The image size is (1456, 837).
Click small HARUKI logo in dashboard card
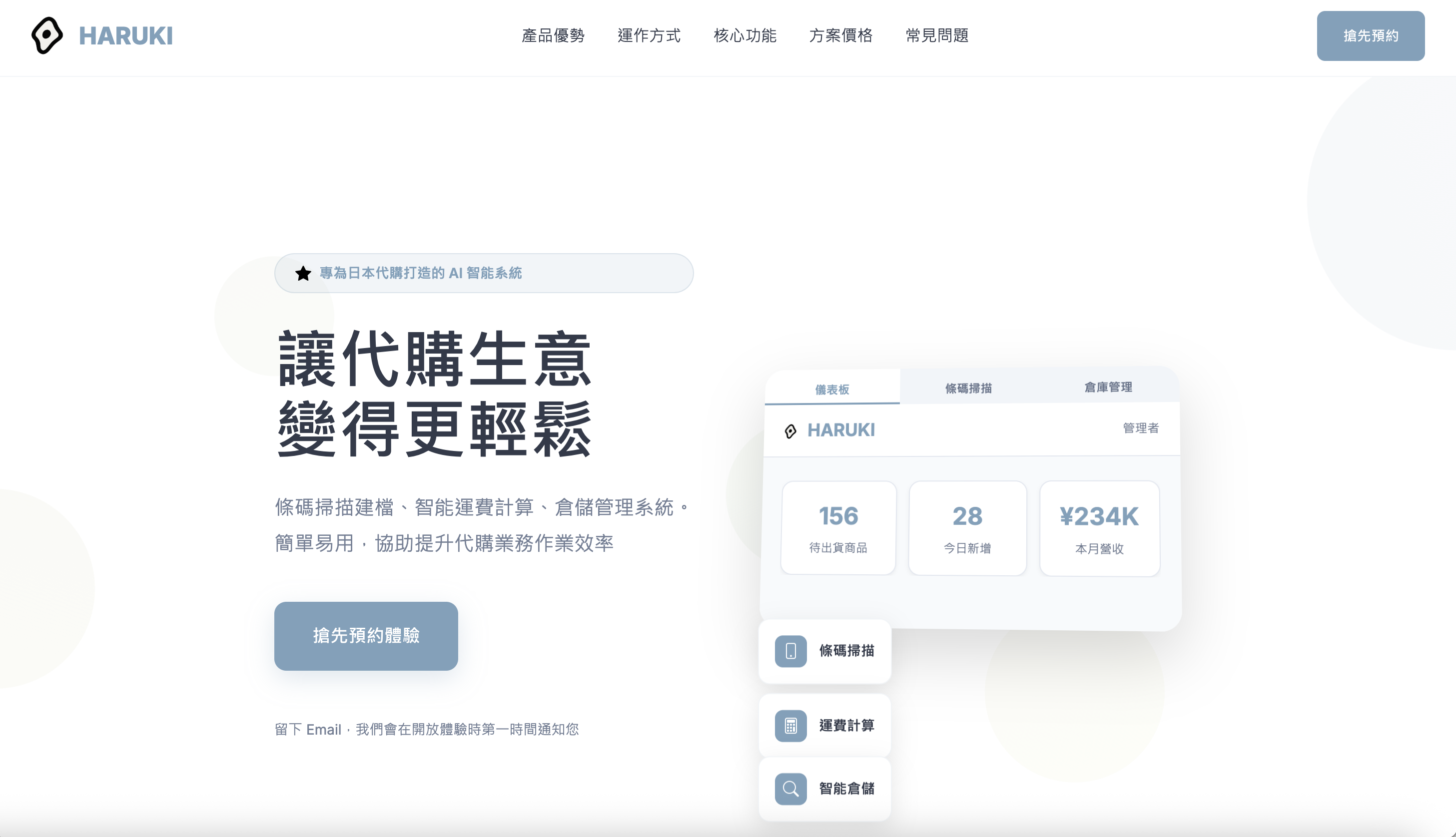point(790,431)
